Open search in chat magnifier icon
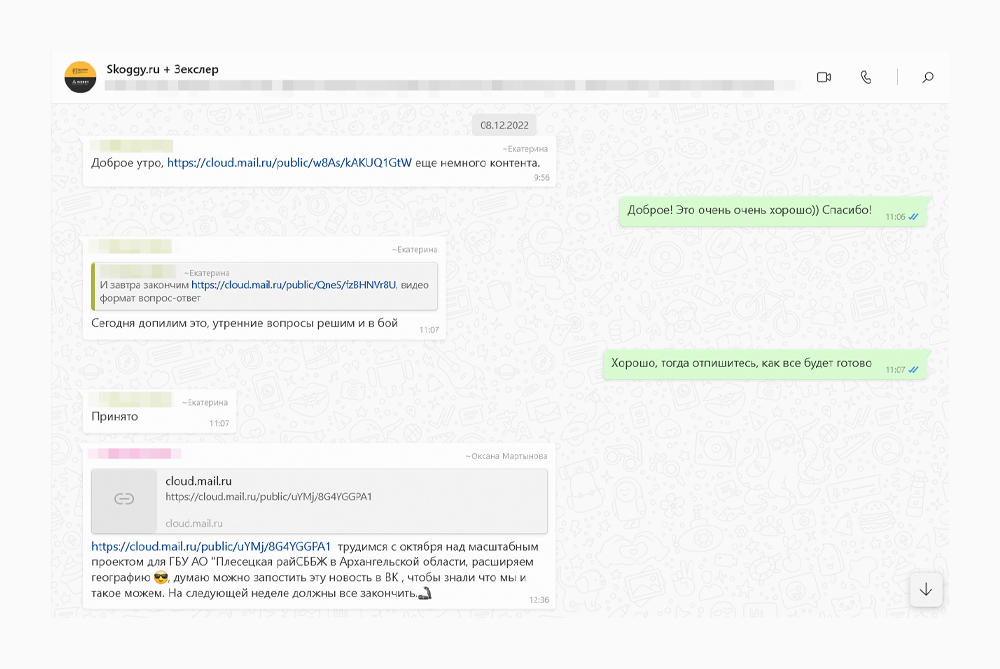This screenshot has width=1000, height=669. point(928,77)
